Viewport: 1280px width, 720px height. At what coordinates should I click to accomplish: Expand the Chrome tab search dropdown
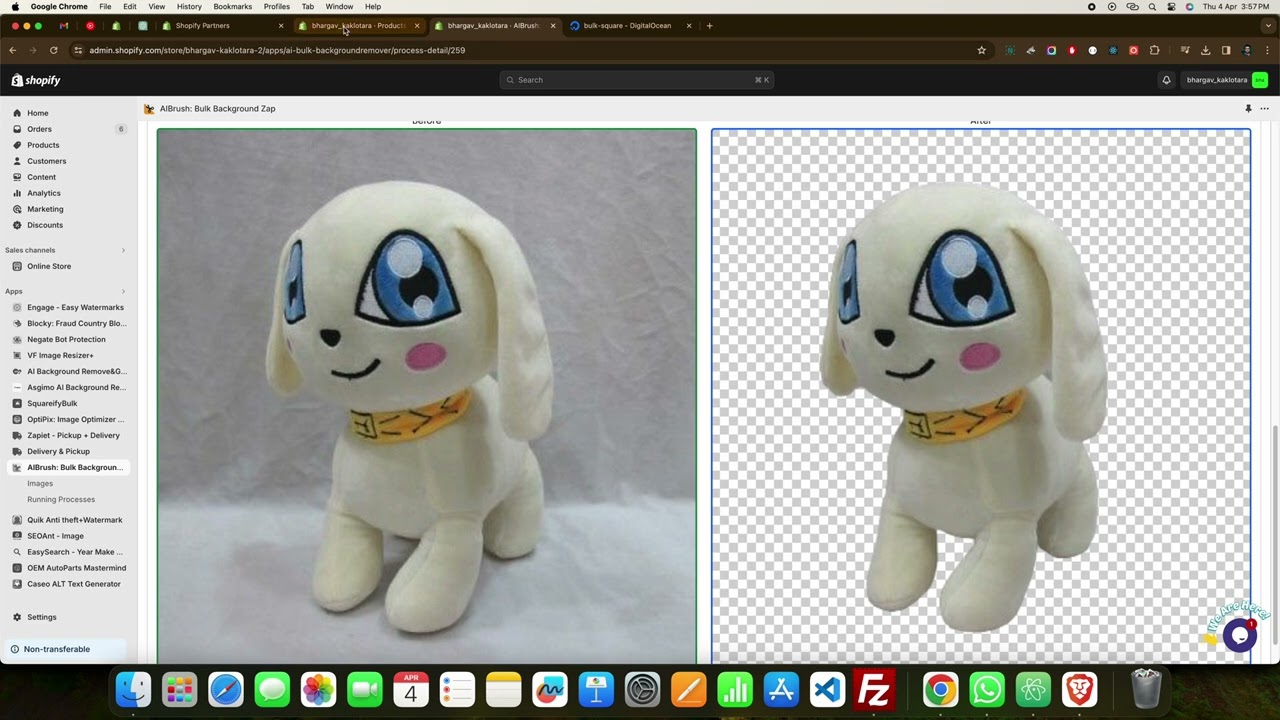coord(1268,25)
